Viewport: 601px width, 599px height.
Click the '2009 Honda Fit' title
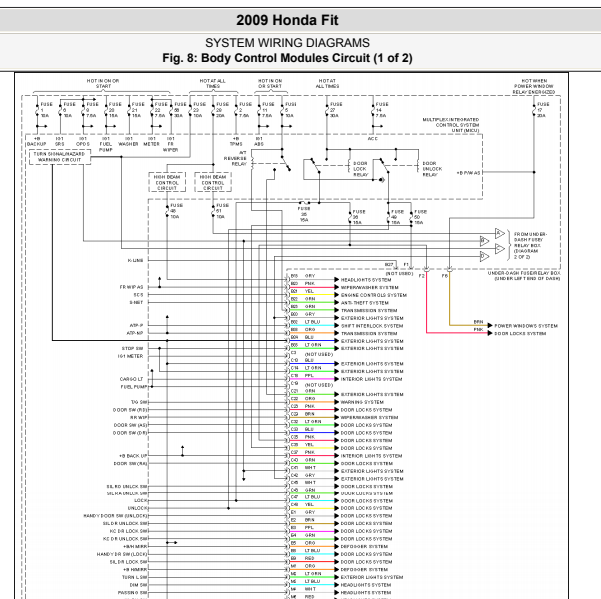287,20
